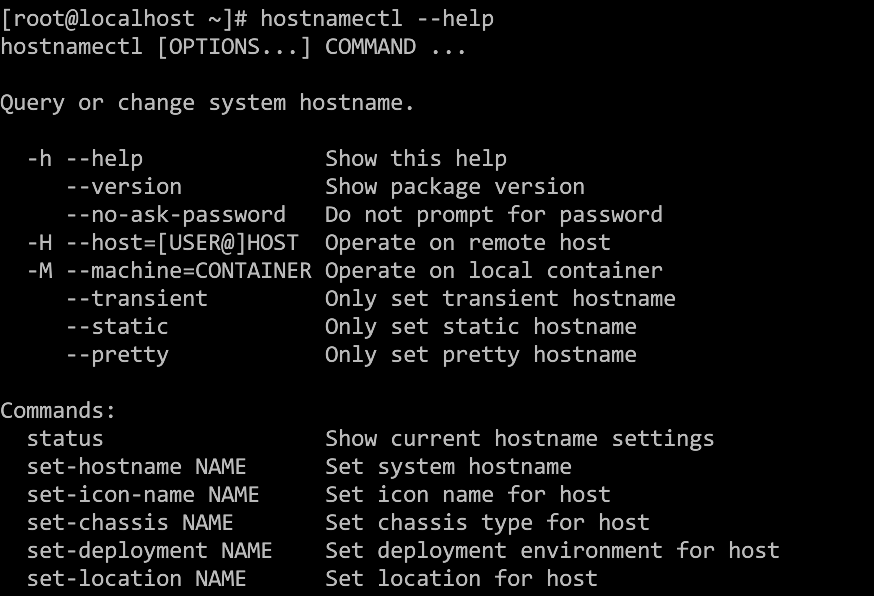The image size is (874, 596).
Task: Click the set-chassis NAME command
Action: pos(130,522)
